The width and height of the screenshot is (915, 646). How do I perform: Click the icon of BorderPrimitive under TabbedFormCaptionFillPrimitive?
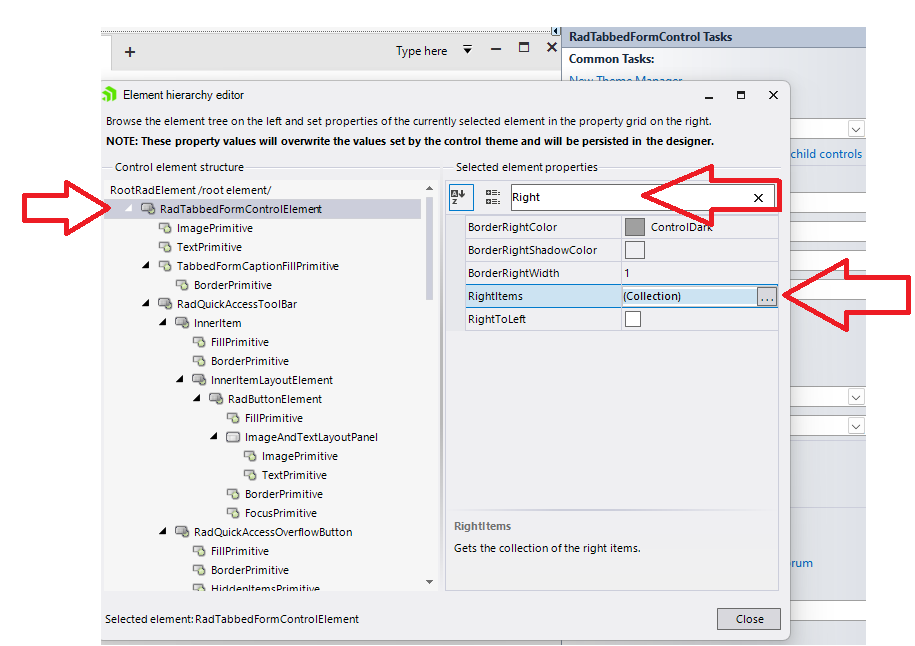[x=182, y=285]
